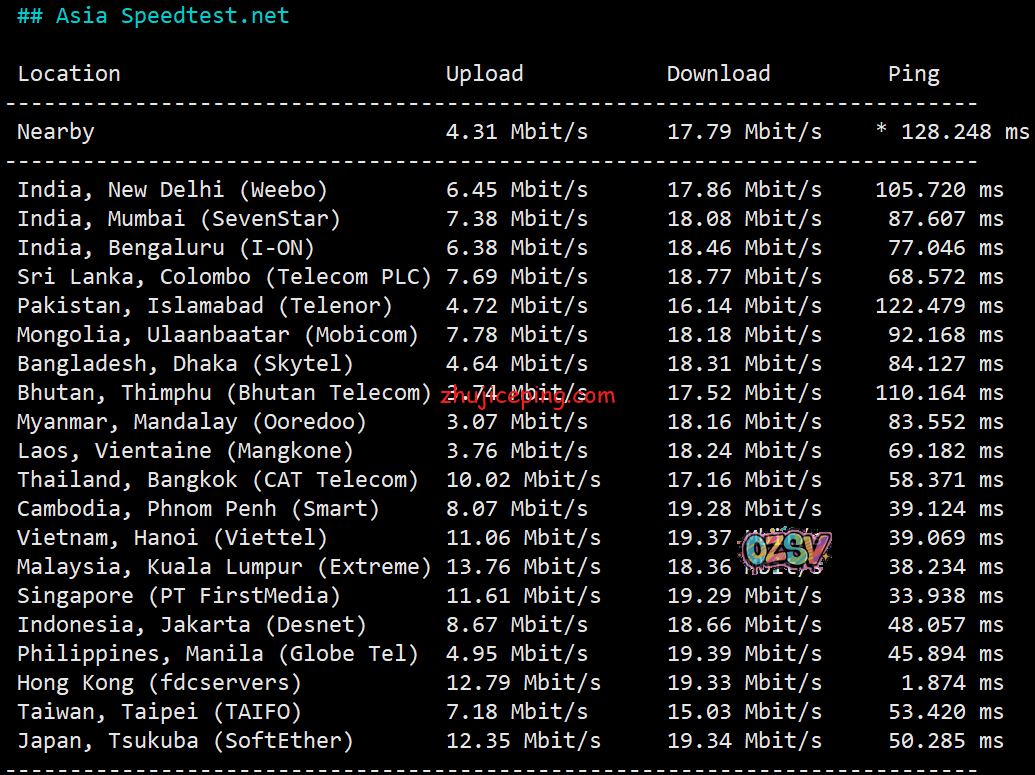The image size is (1035, 775).
Task: Select the Sri Lanka, Colombo (Telecom PLC) entry
Action: [224, 277]
